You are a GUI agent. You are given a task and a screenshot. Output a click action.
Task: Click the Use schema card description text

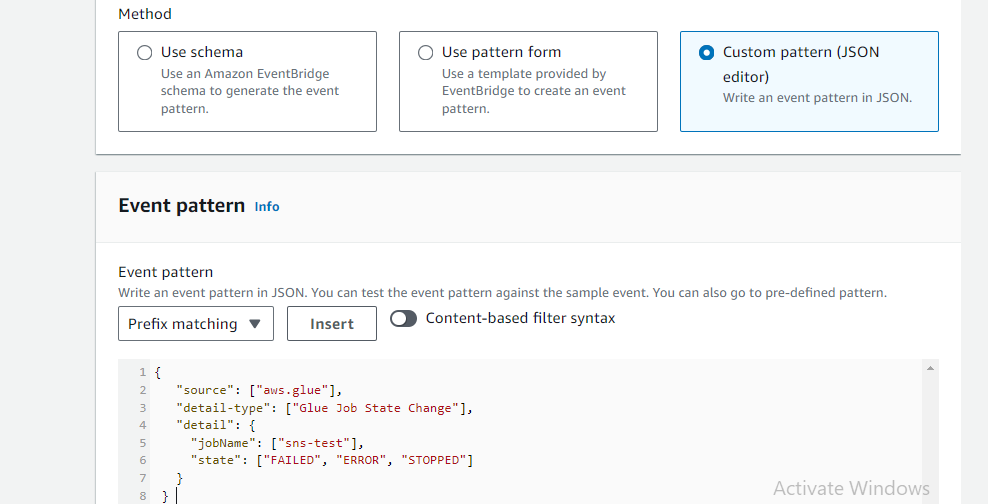coord(250,91)
